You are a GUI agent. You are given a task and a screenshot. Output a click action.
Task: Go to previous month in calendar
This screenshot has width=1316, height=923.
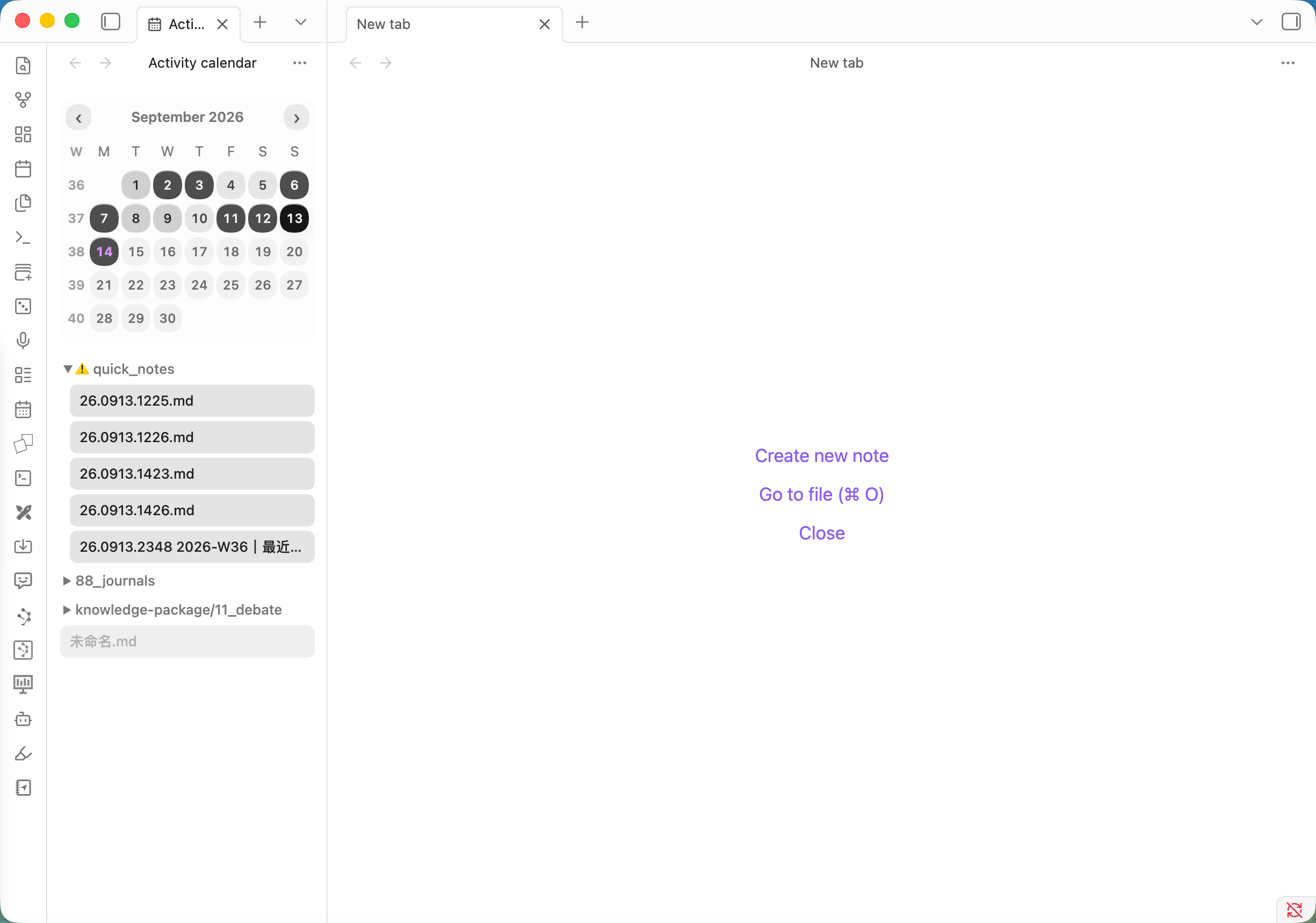78,118
